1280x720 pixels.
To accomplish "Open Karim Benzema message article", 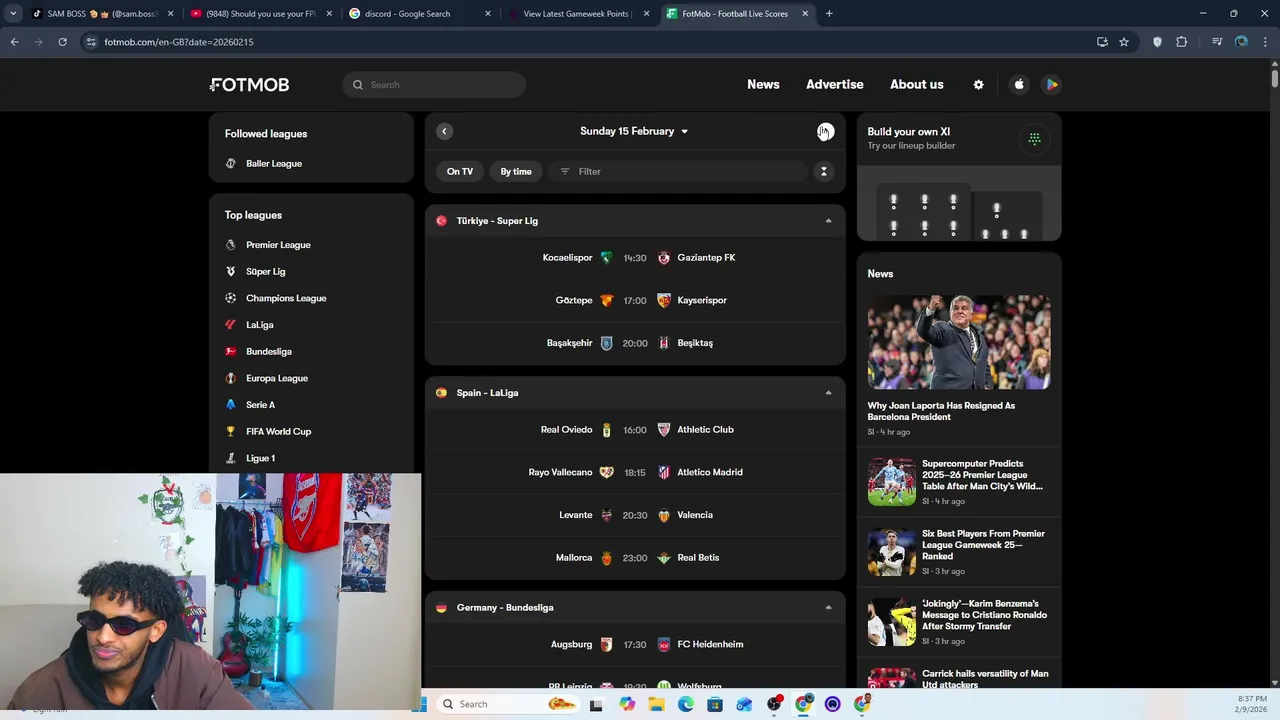I will 959,622.
